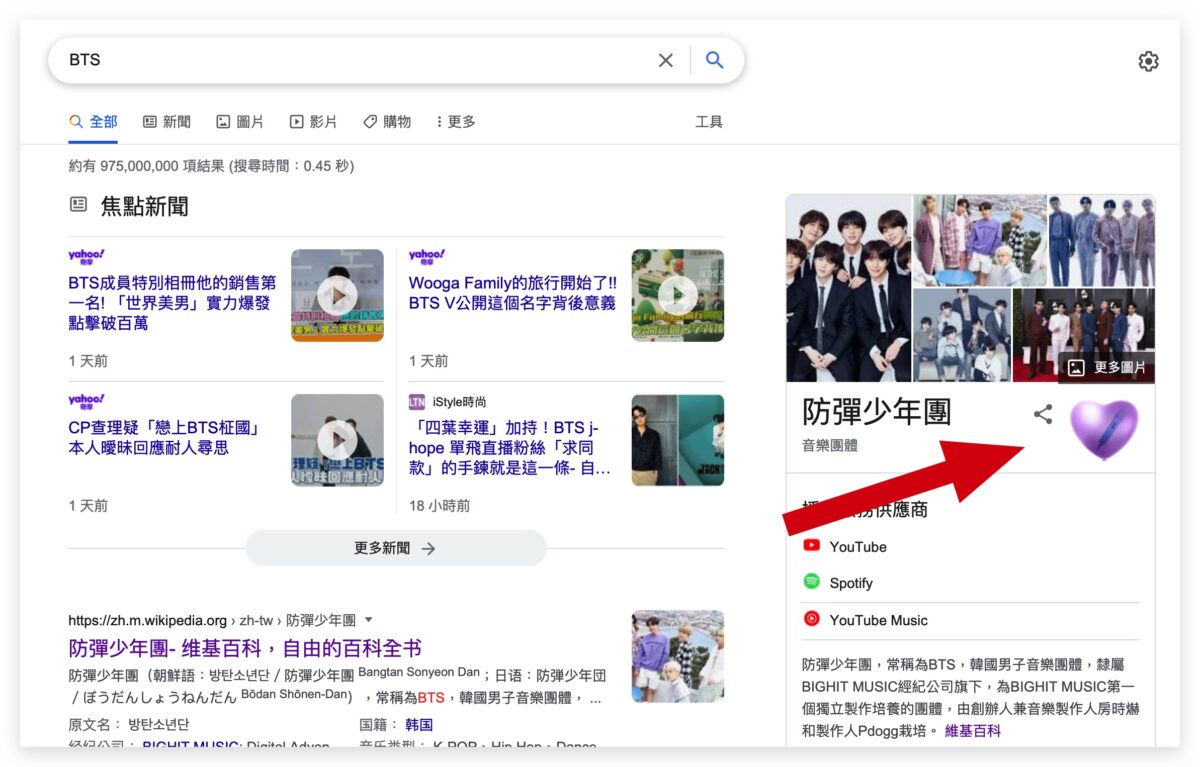Play video thumbnail for 世界美男 article
This screenshot has height=767, width=1200.
coord(337,295)
